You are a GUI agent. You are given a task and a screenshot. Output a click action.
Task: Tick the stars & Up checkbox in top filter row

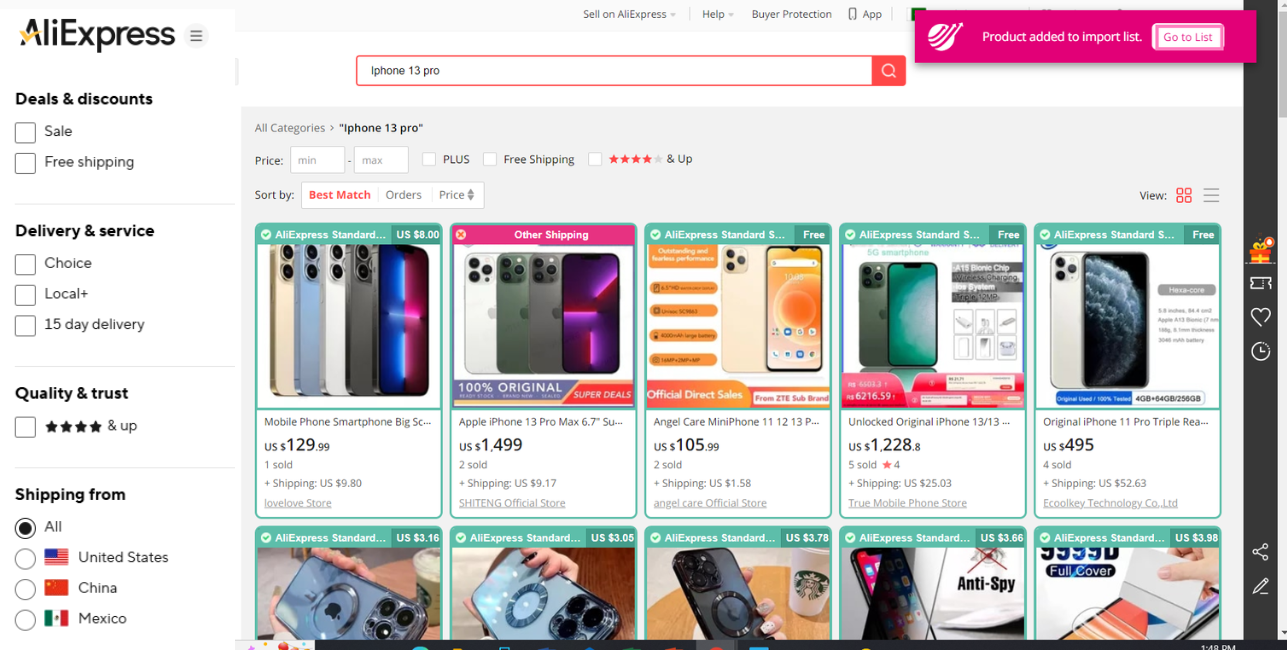coord(595,159)
